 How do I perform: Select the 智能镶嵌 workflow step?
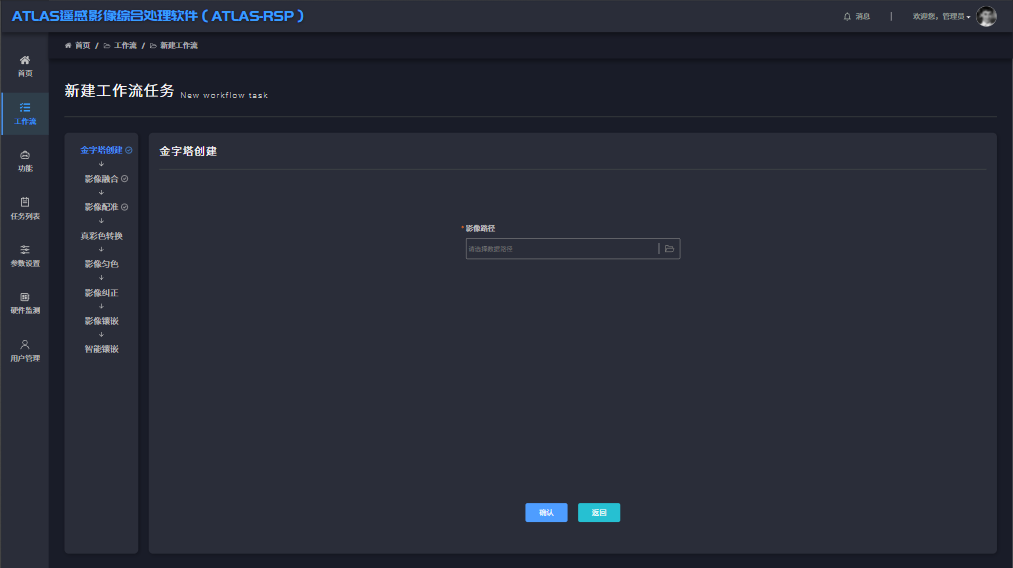coord(101,349)
